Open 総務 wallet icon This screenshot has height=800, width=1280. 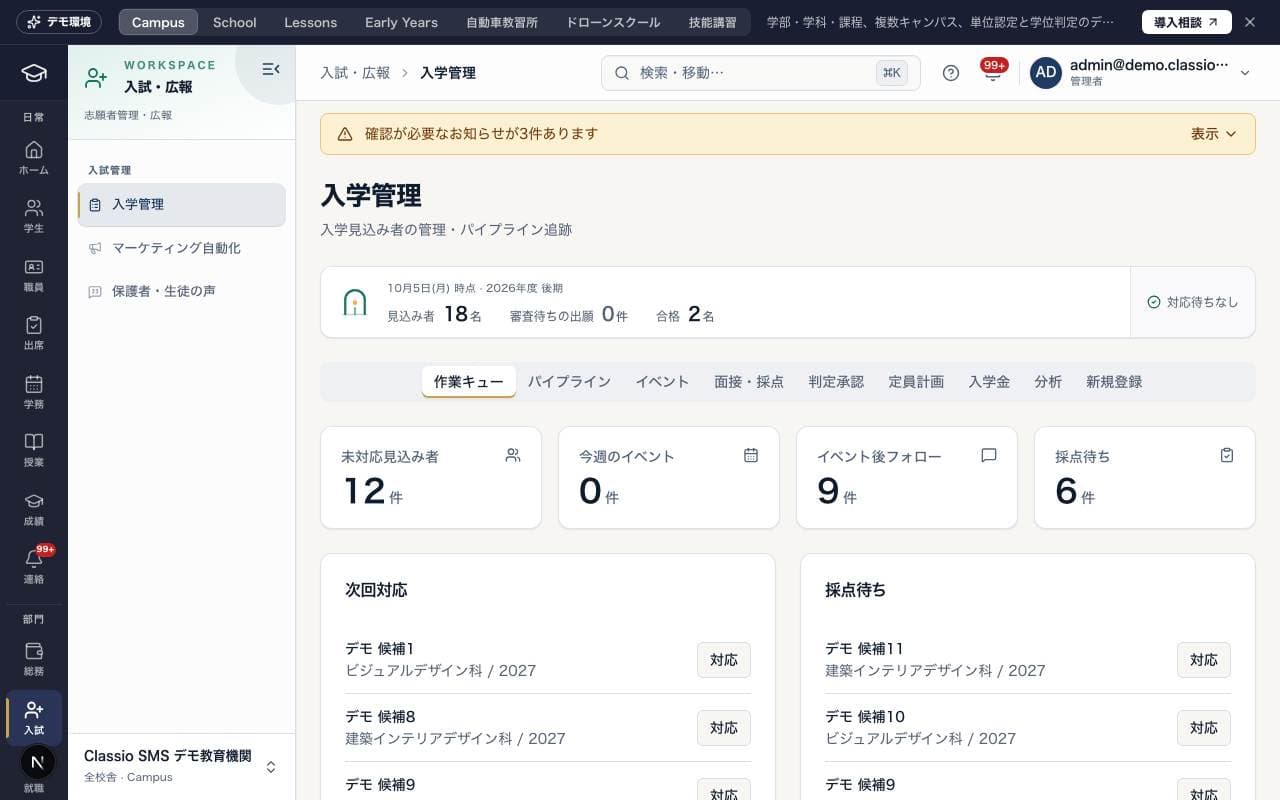coord(34,659)
